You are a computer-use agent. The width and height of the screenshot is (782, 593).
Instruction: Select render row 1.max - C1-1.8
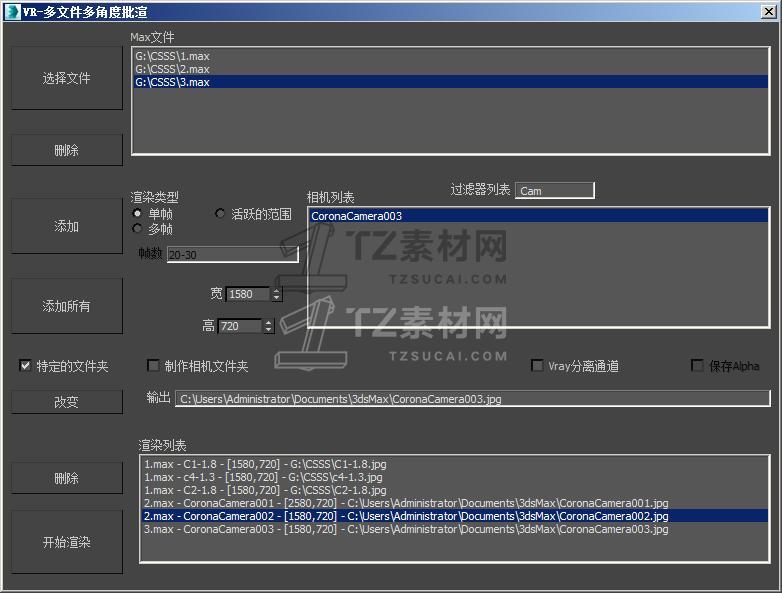455,464
